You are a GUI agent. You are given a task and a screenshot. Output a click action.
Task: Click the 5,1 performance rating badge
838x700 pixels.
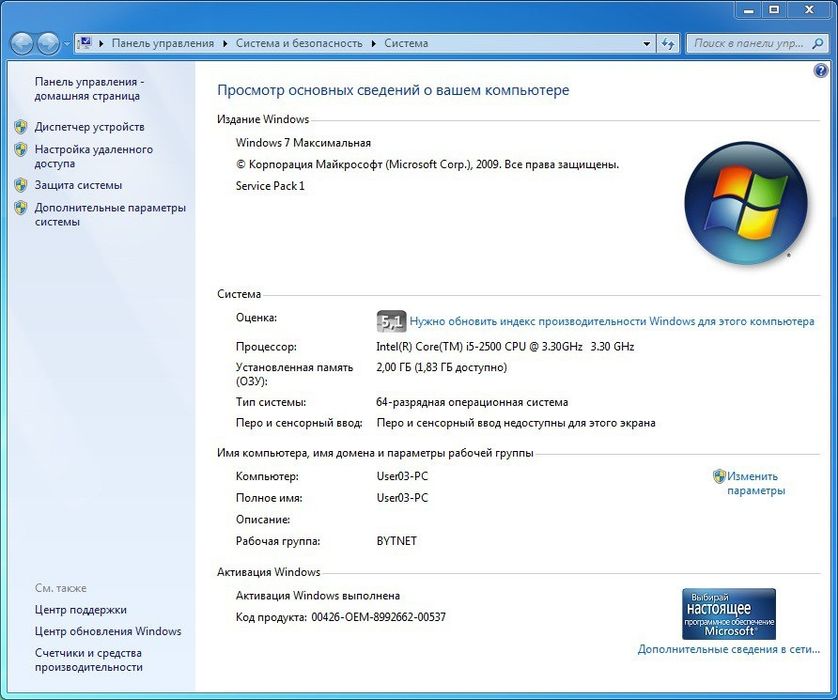pos(392,321)
